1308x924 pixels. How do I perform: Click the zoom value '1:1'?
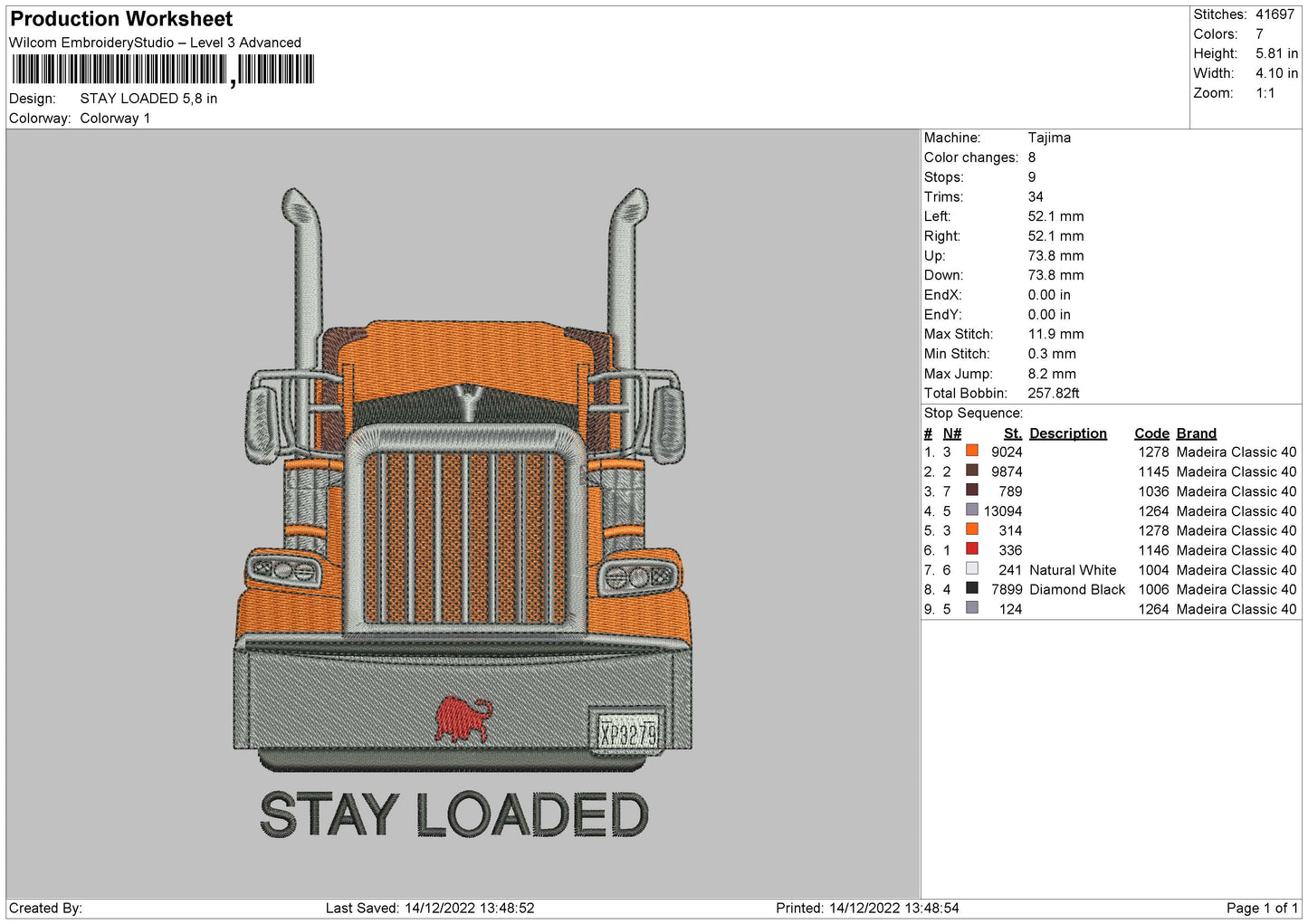[1265, 93]
